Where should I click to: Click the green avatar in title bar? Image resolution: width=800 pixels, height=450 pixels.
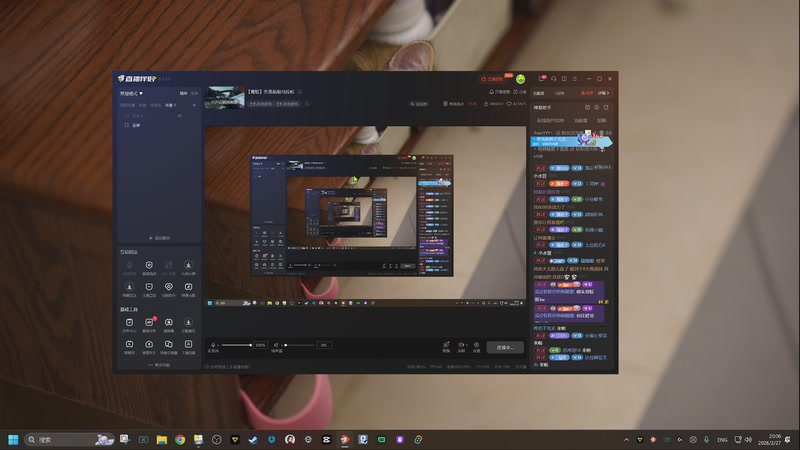520,79
